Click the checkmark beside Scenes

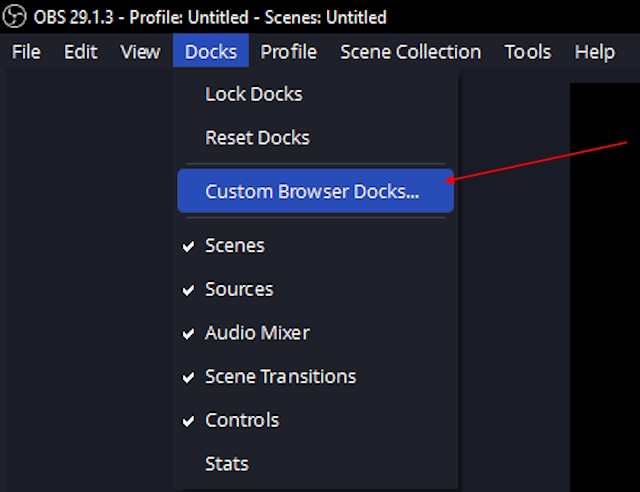[189, 246]
